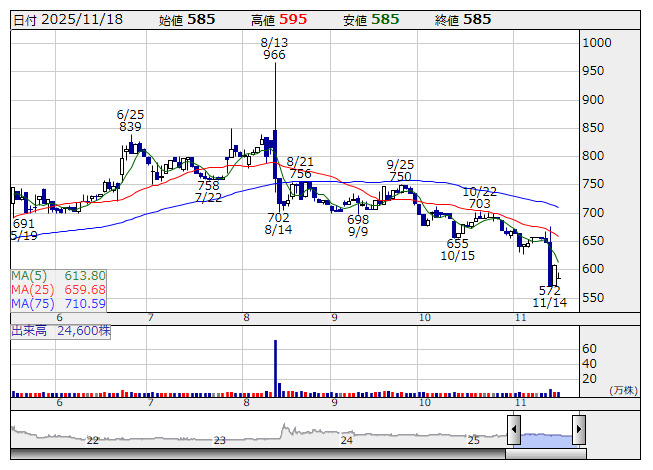Click the 758 7/22 label
653x470 pixels.
pyautogui.click(x=208, y=191)
